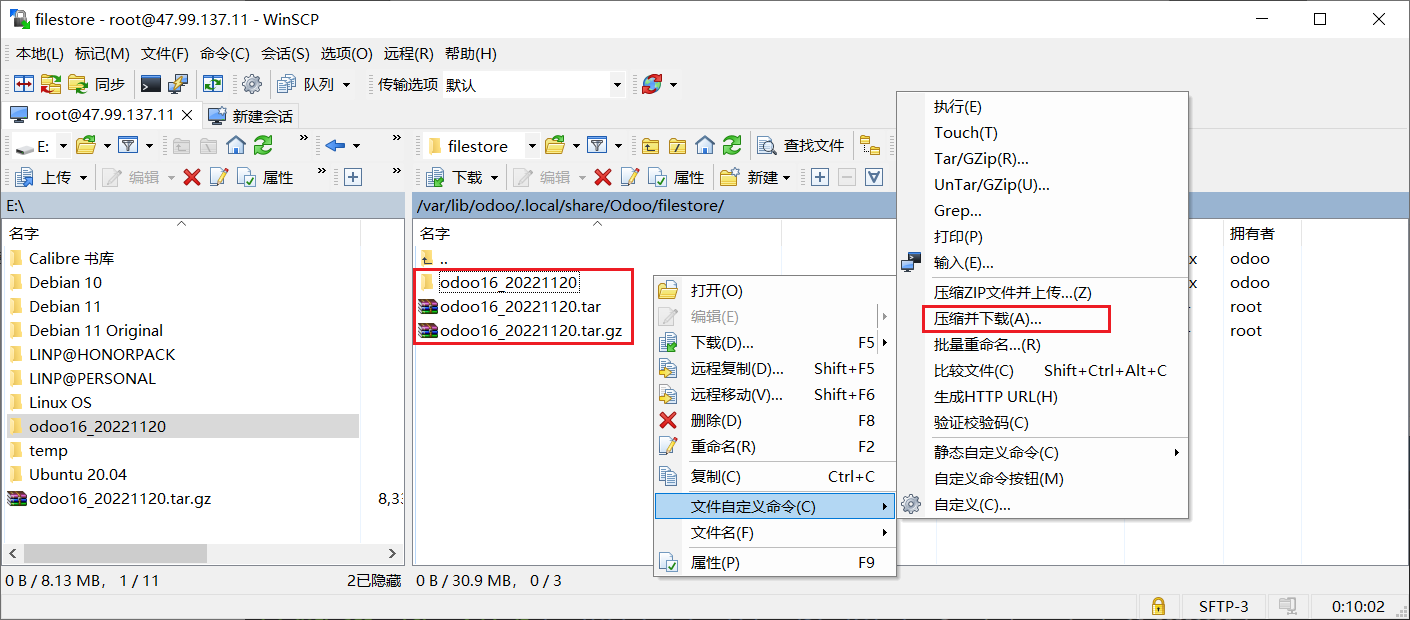1410x620 pixels.
Task: Go to remote home directory icon
Action: (x=705, y=146)
